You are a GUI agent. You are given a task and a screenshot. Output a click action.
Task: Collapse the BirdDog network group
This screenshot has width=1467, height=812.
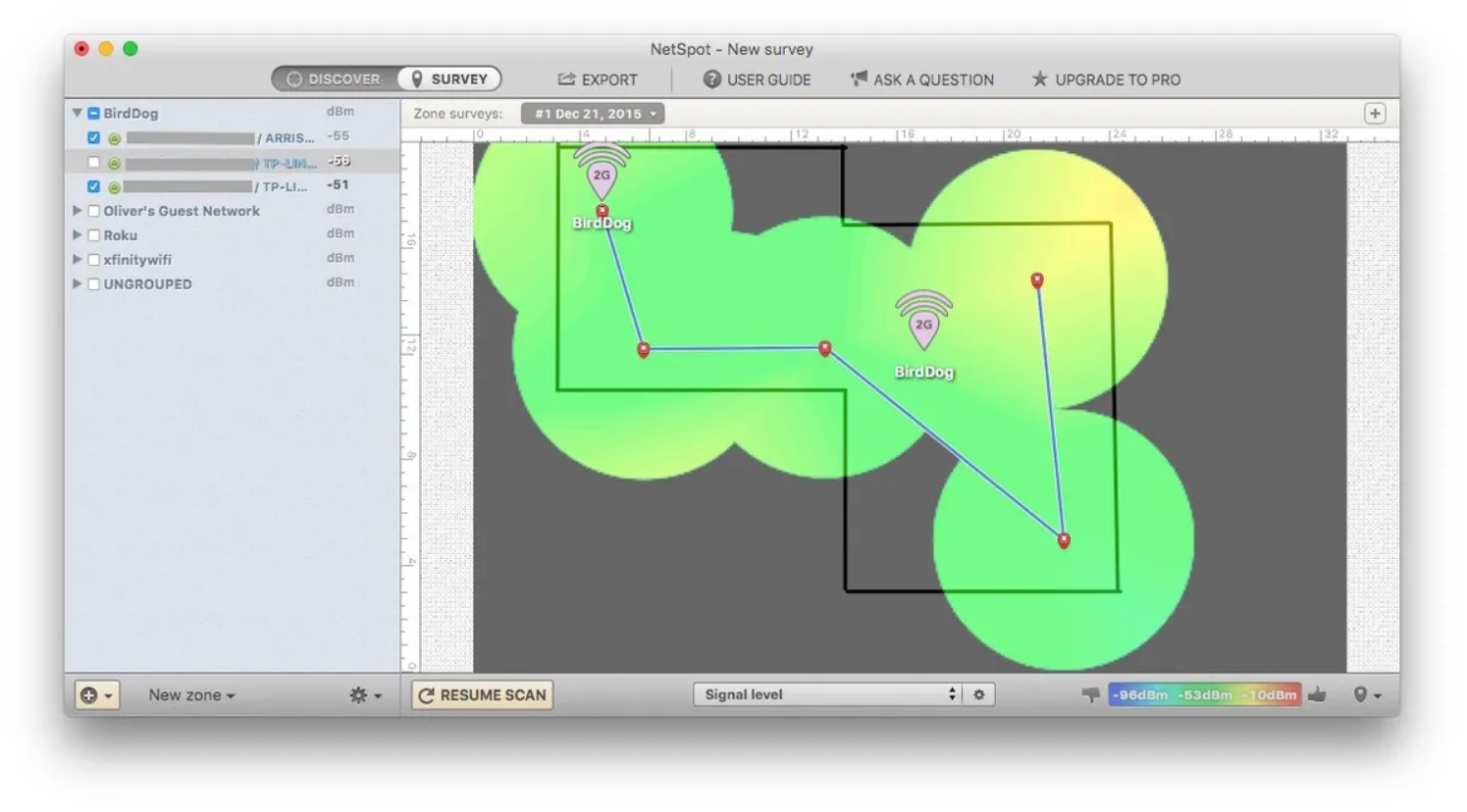[77, 114]
